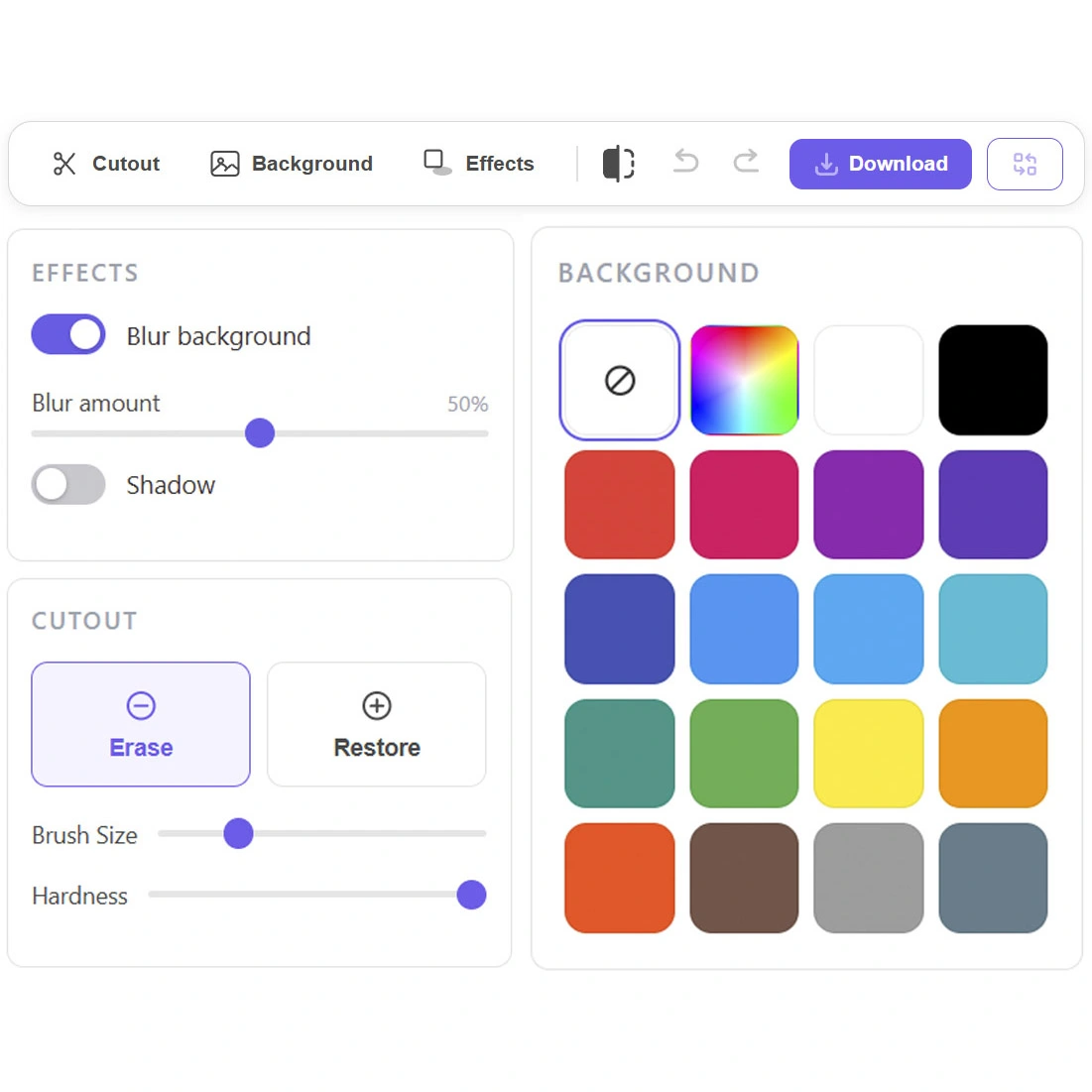Choose the white background swatch
This screenshot has width=1092, height=1092.
[869, 380]
